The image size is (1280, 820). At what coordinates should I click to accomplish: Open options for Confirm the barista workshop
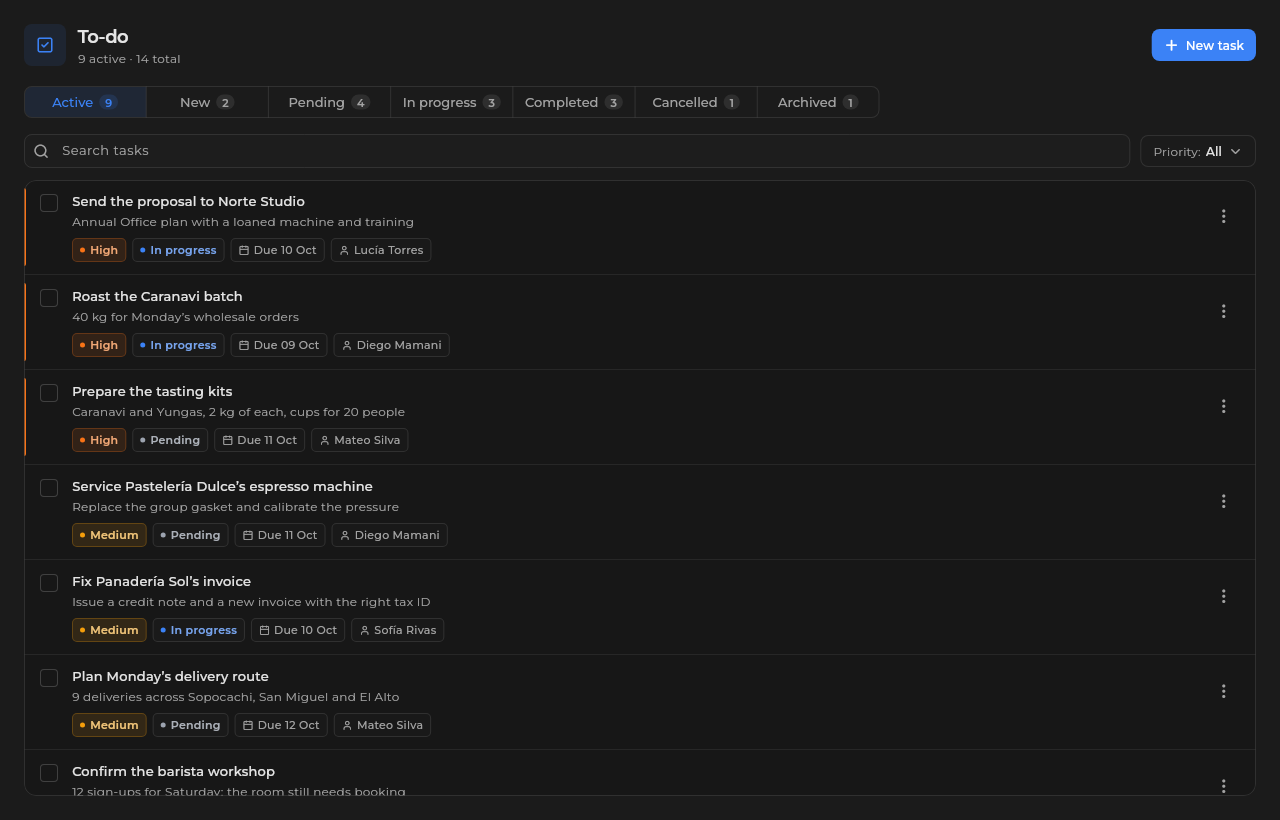pos(1223,786)
